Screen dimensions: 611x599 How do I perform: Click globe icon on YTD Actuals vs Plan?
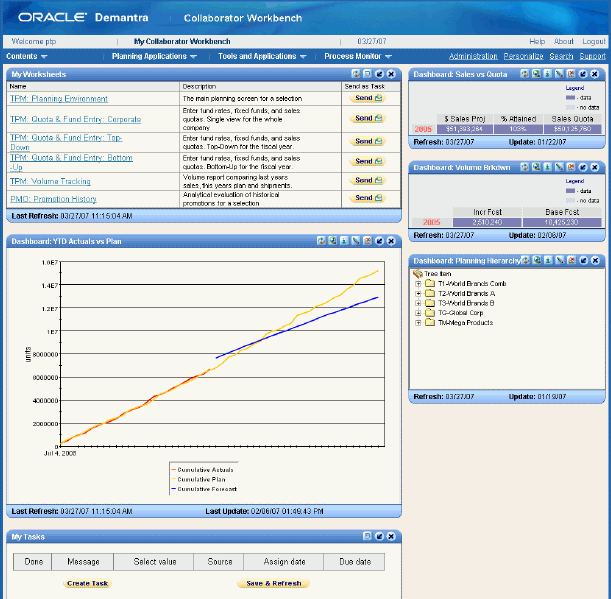(x=333, y=241)
